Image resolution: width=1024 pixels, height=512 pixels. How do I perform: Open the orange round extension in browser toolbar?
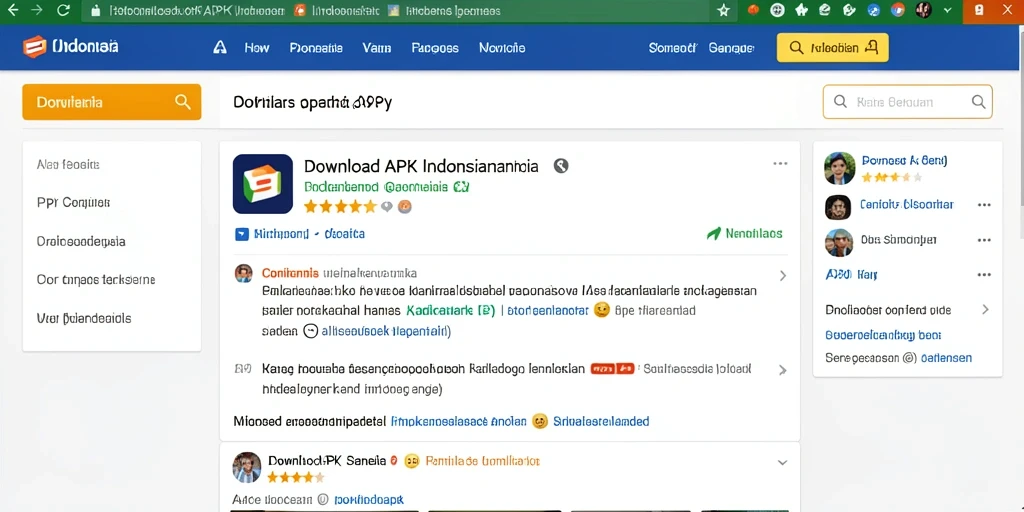753,10
